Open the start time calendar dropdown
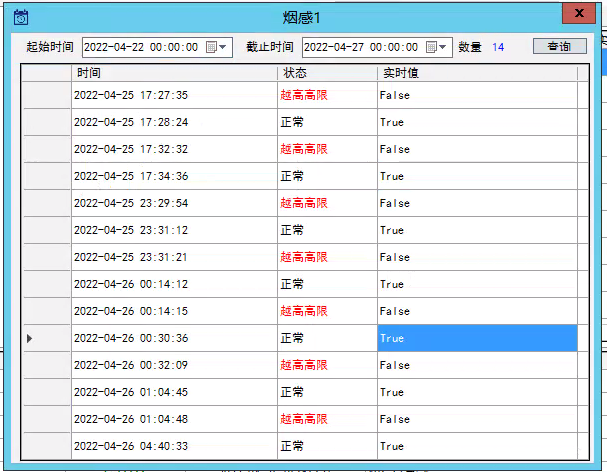 (216, 47)
